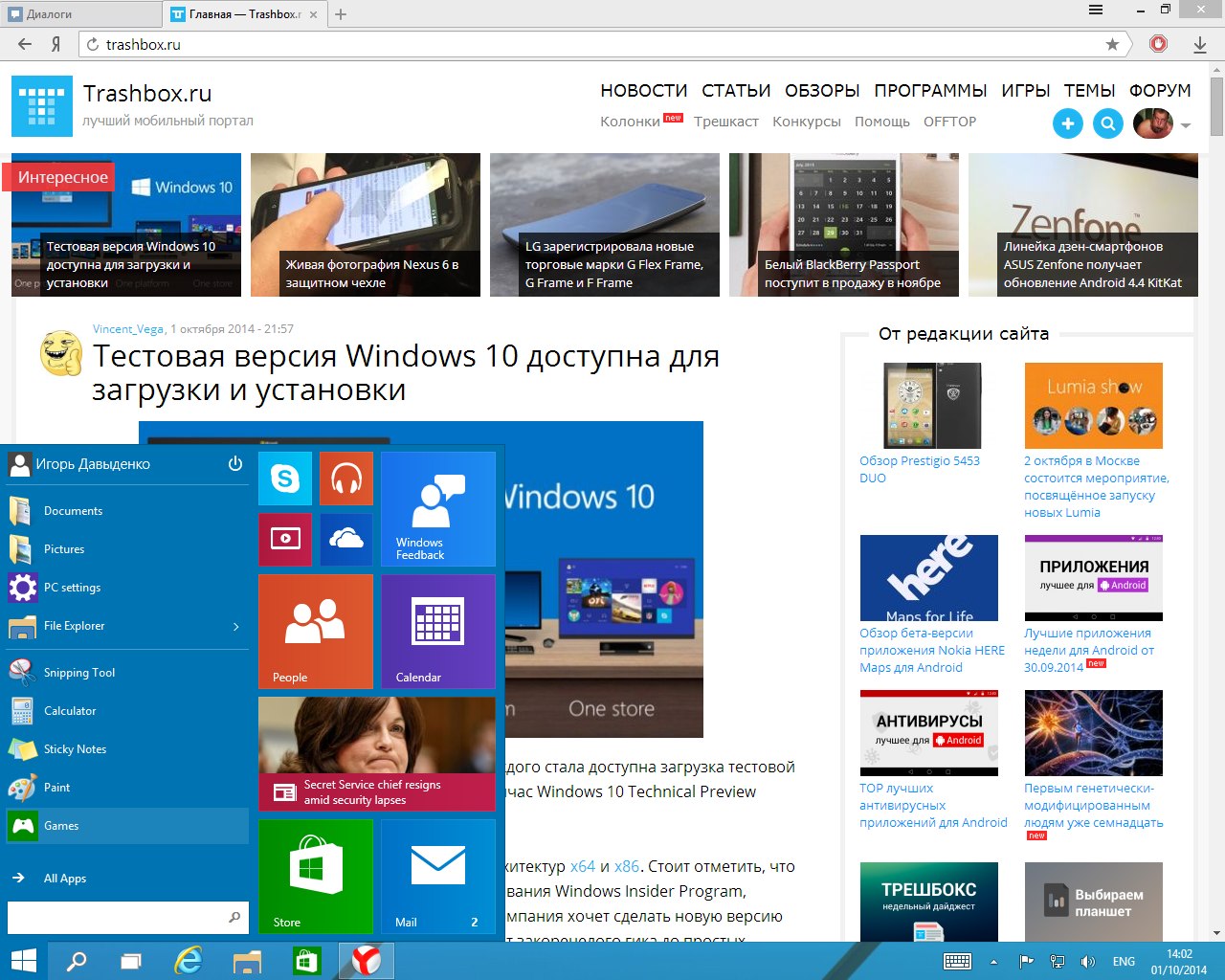1225x980 pixels.
Task: Open Обзор Prestigio 5453 DUO link
Action: click(x=920, y=469)
